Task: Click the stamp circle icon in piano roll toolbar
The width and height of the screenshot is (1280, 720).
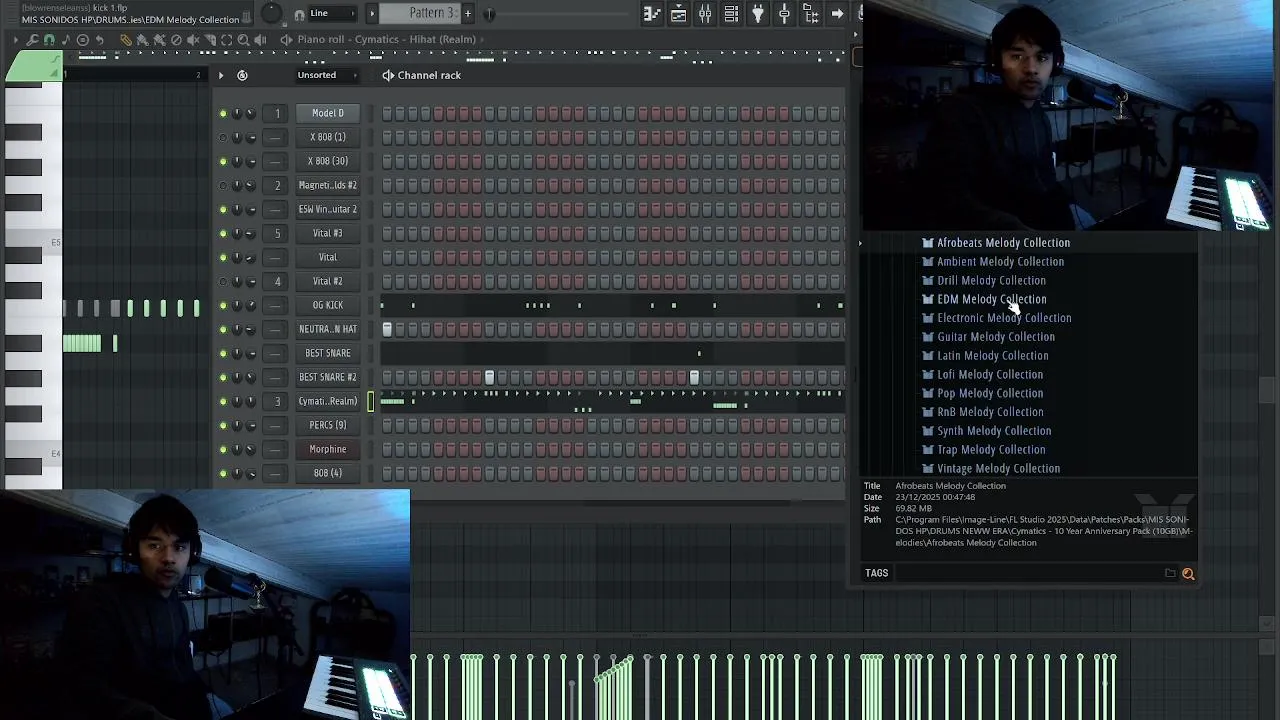Action: 83,40
